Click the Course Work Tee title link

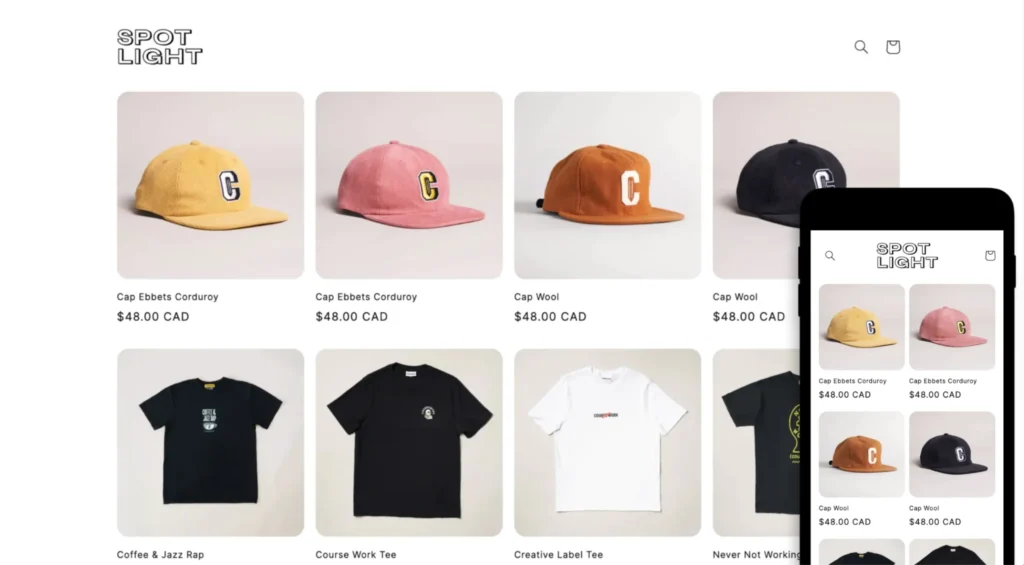(356, 555)
